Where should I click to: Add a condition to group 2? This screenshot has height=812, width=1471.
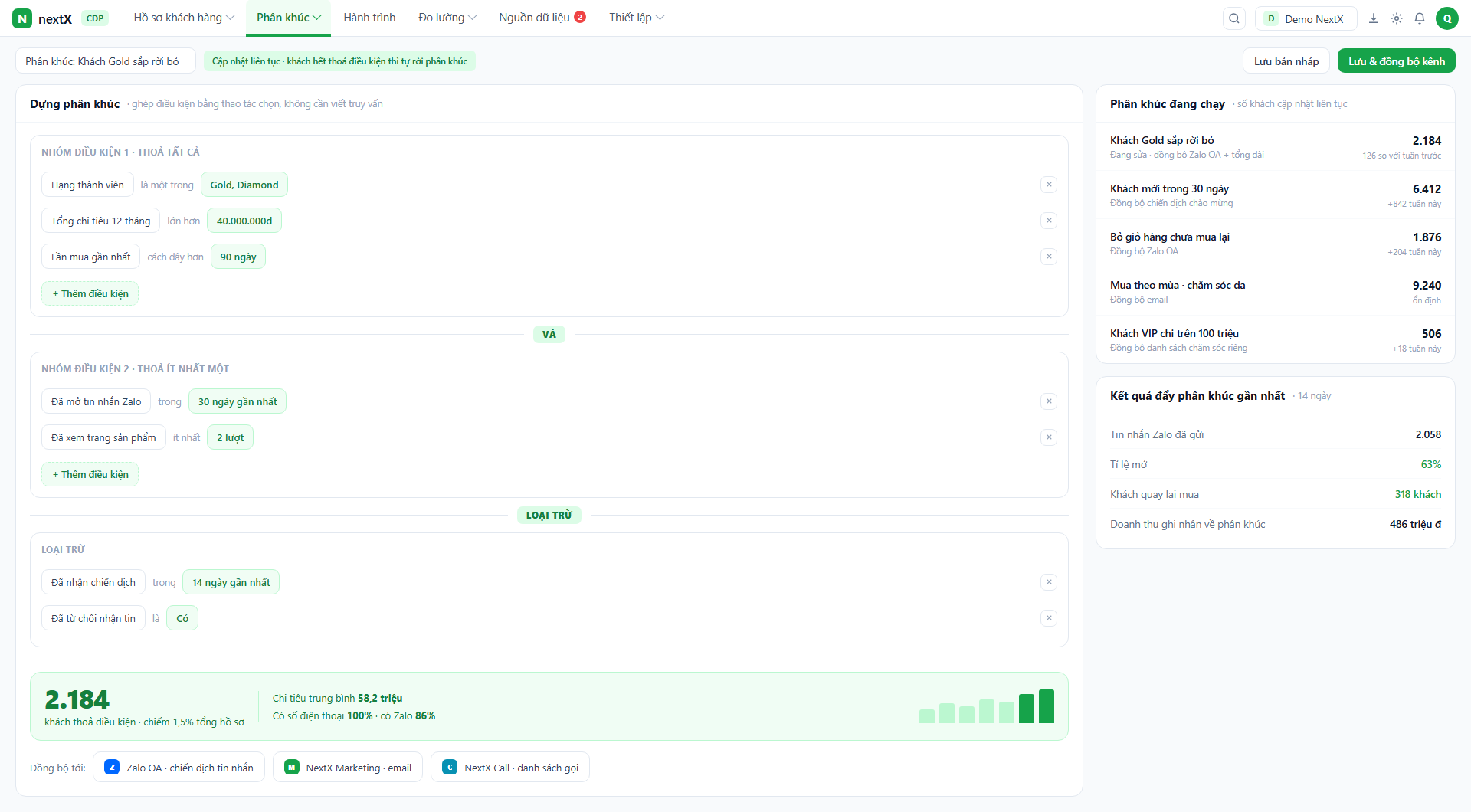pos(90,474)
